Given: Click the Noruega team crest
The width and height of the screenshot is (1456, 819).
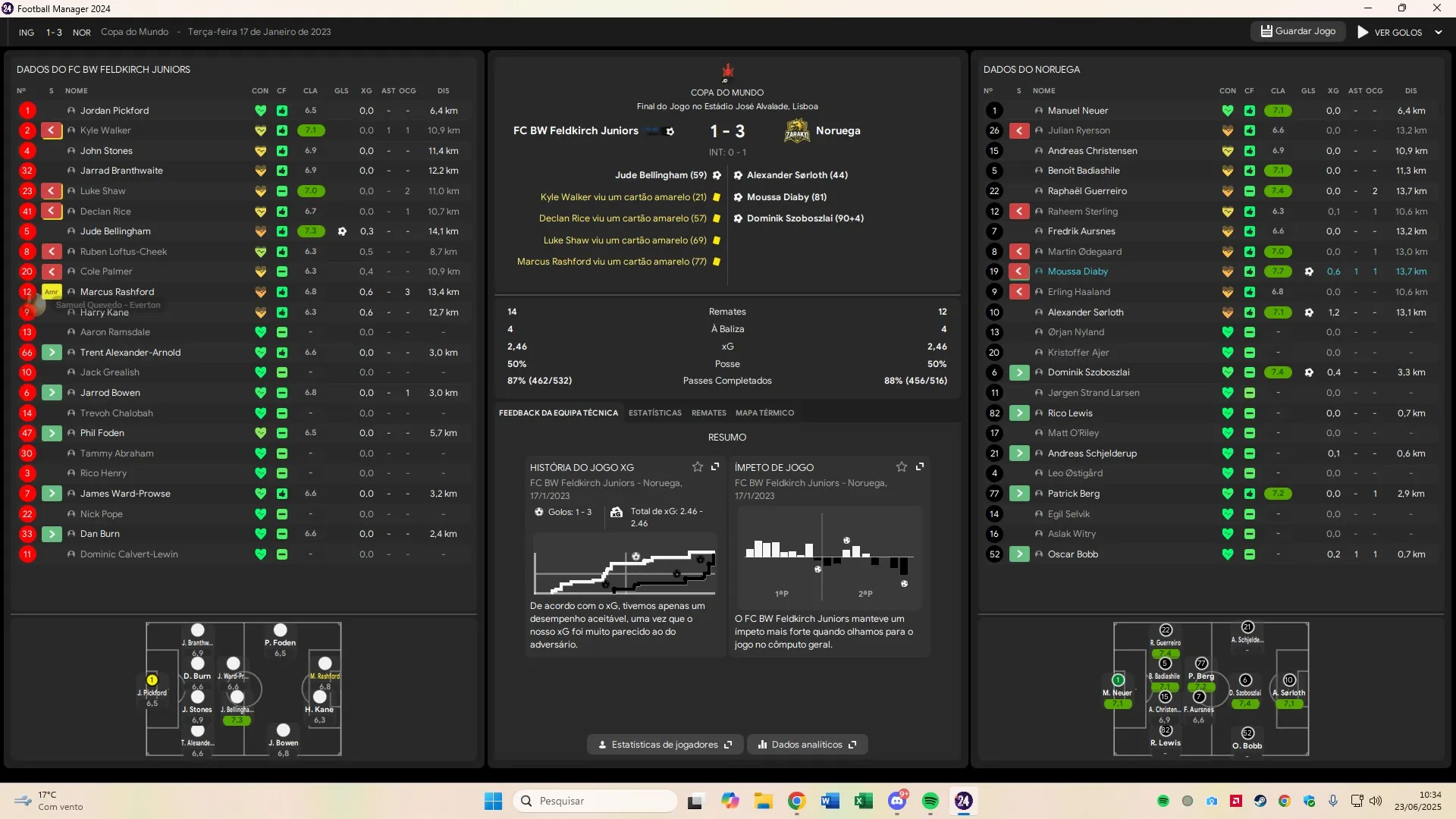Looking at the screenshot, I should (796, 130).
